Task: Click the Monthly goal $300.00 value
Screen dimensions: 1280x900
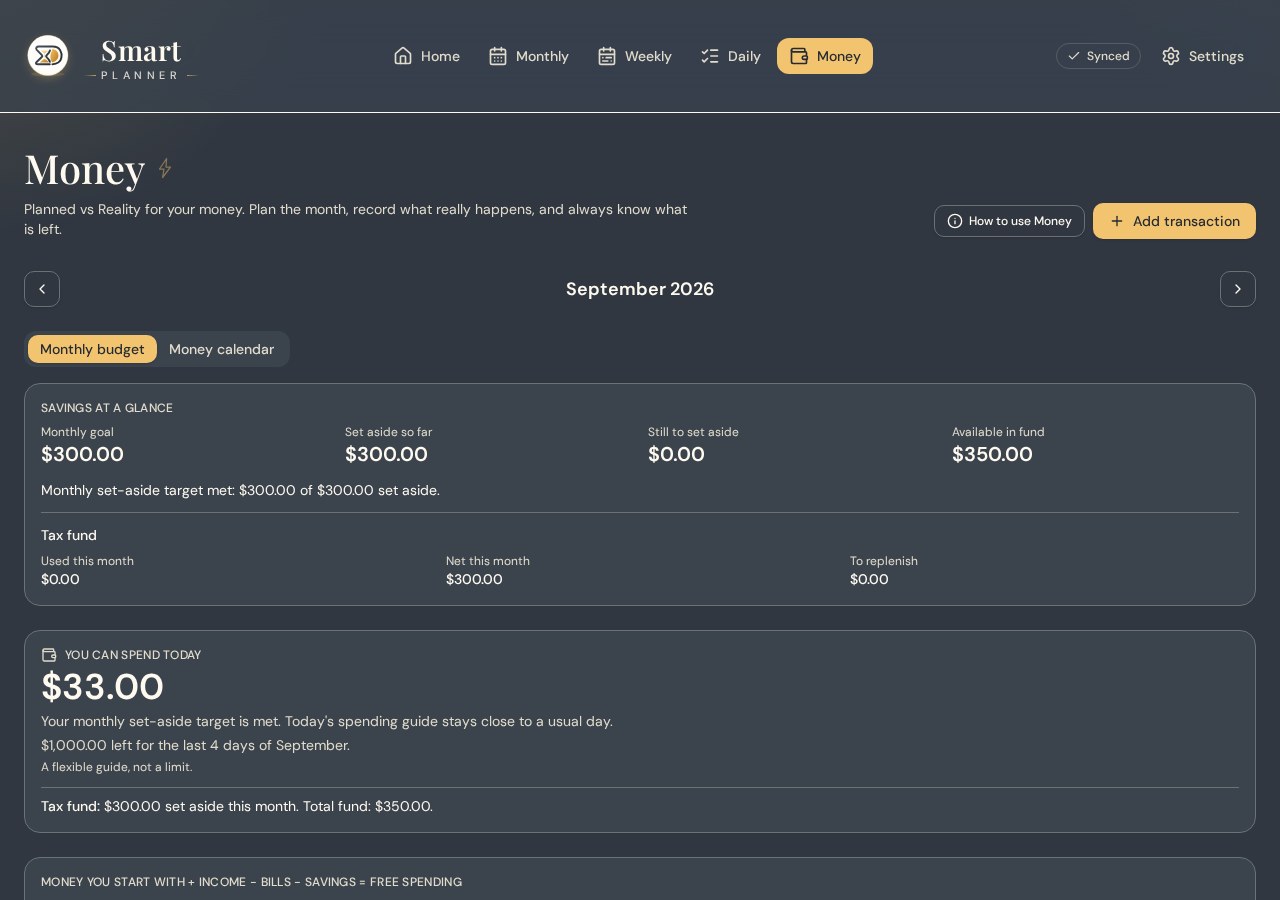Action: (x=82, y=454)
